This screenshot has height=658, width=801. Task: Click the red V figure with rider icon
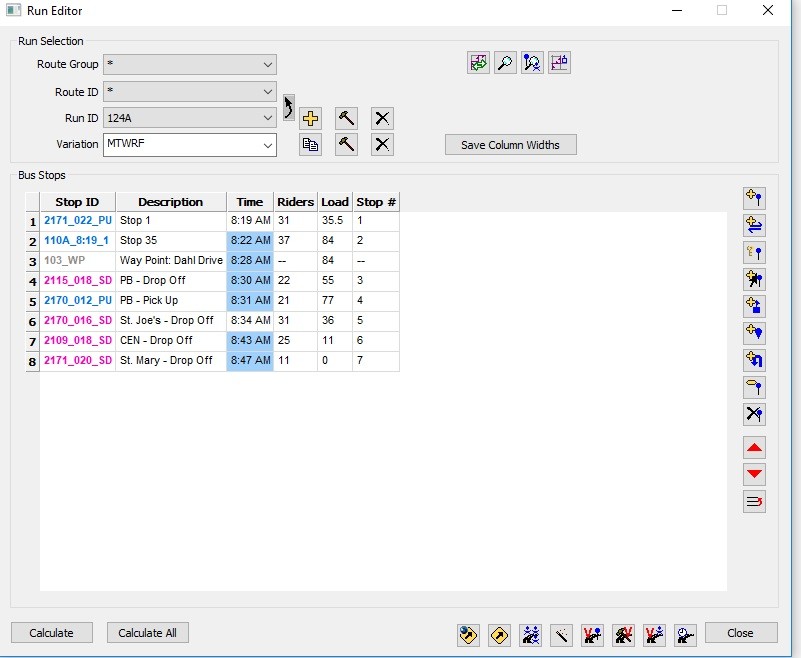(x=654, y=635)
